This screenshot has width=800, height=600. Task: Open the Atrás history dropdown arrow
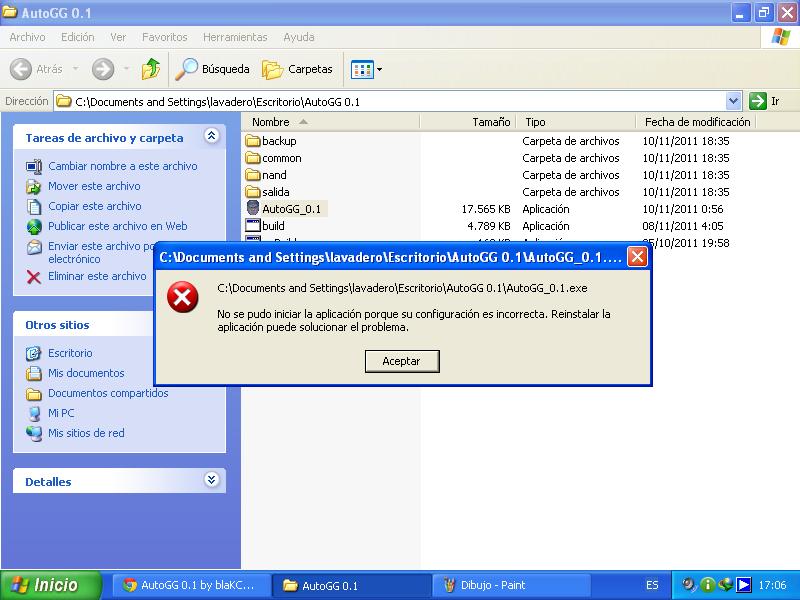(x=76, y=68)
